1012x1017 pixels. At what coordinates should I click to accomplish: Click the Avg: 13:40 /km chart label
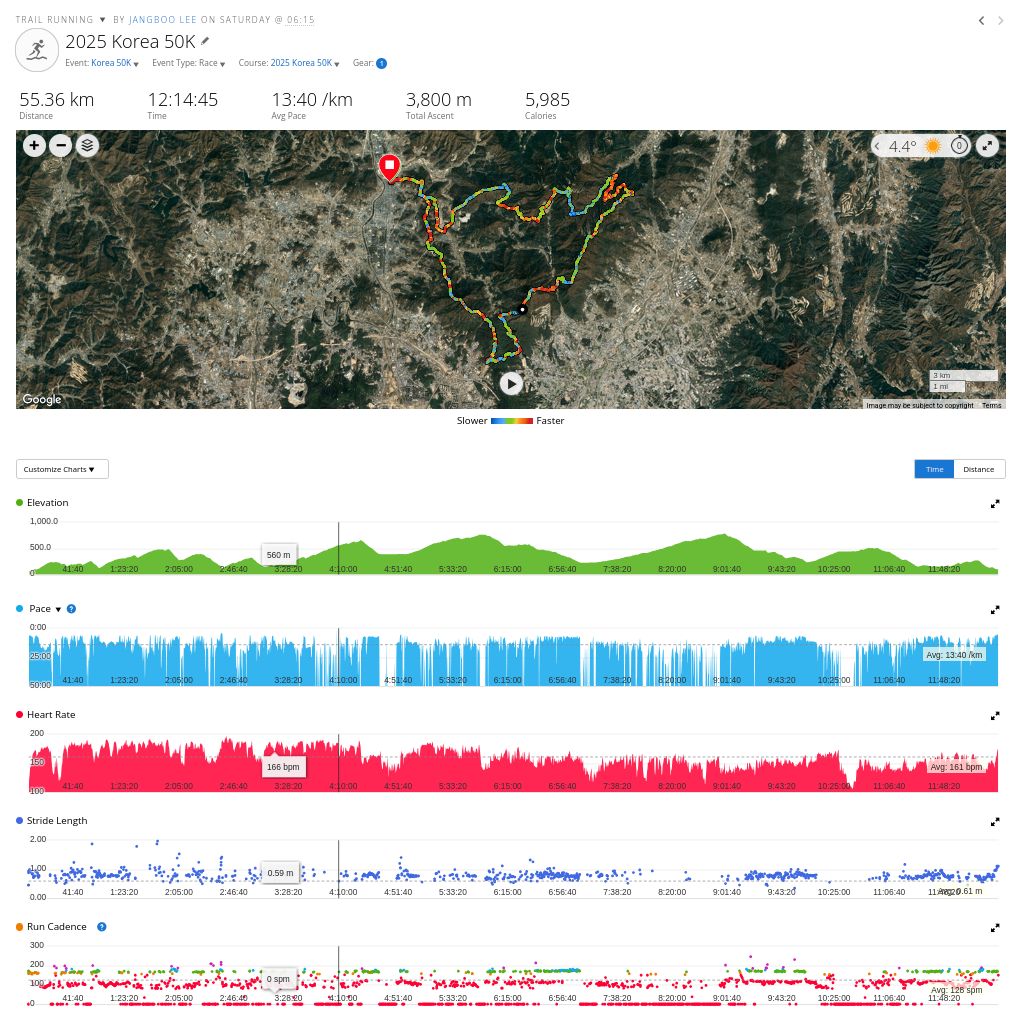click(x=954, y=655)
